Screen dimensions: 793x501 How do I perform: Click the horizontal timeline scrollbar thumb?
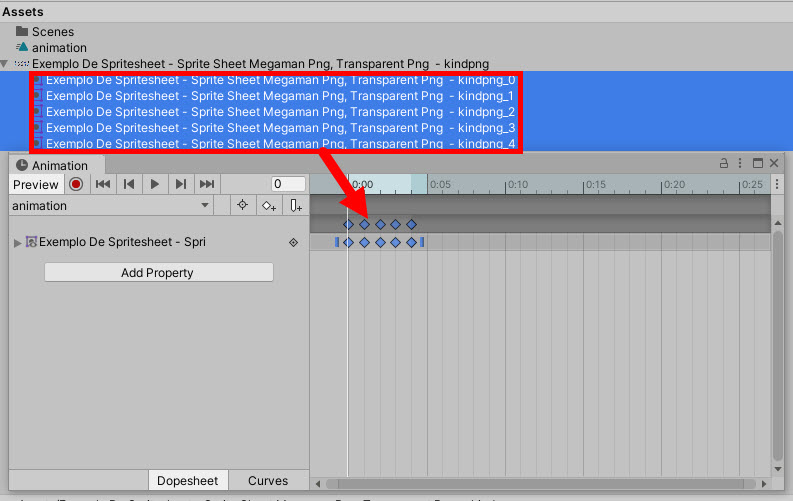541,484
